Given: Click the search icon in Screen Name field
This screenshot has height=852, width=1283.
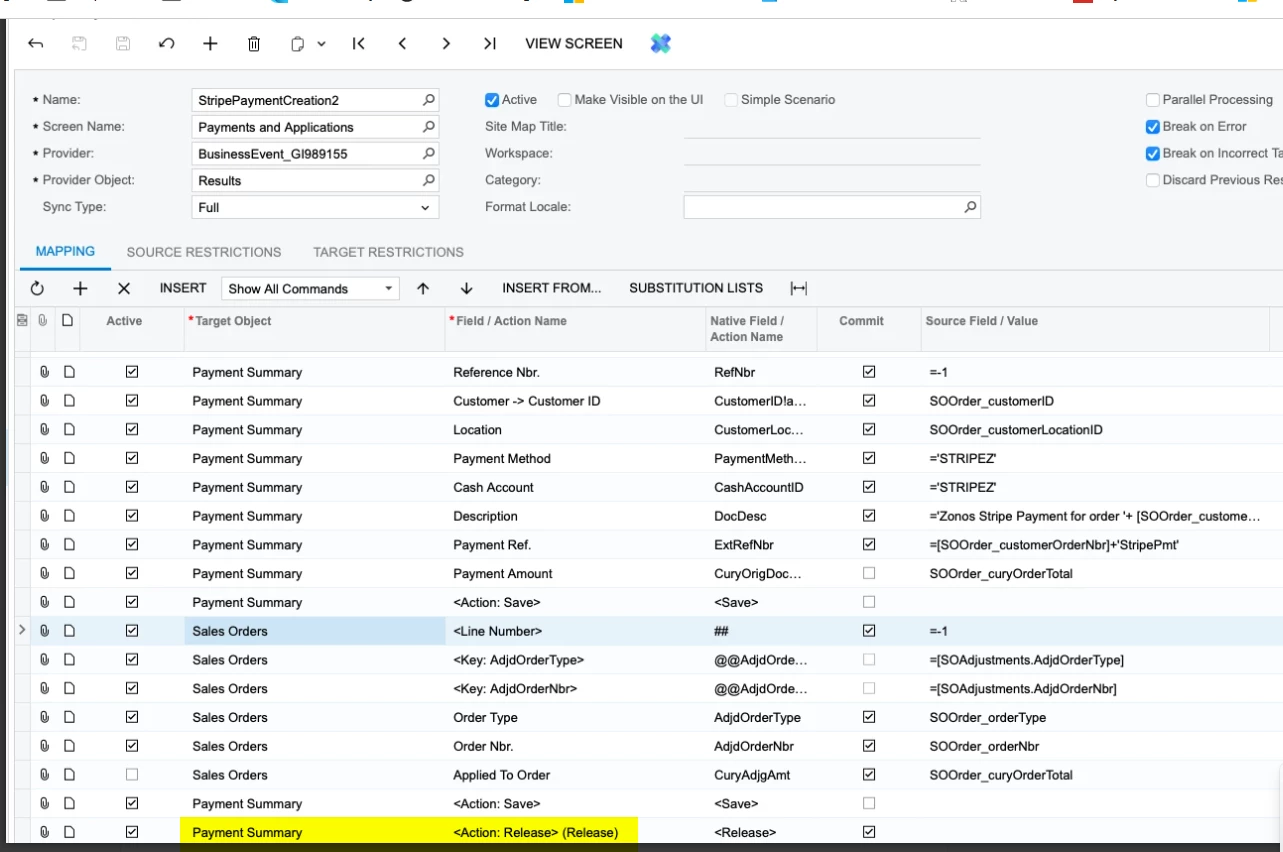Looking at the screenshot, I should pos(428,127).
